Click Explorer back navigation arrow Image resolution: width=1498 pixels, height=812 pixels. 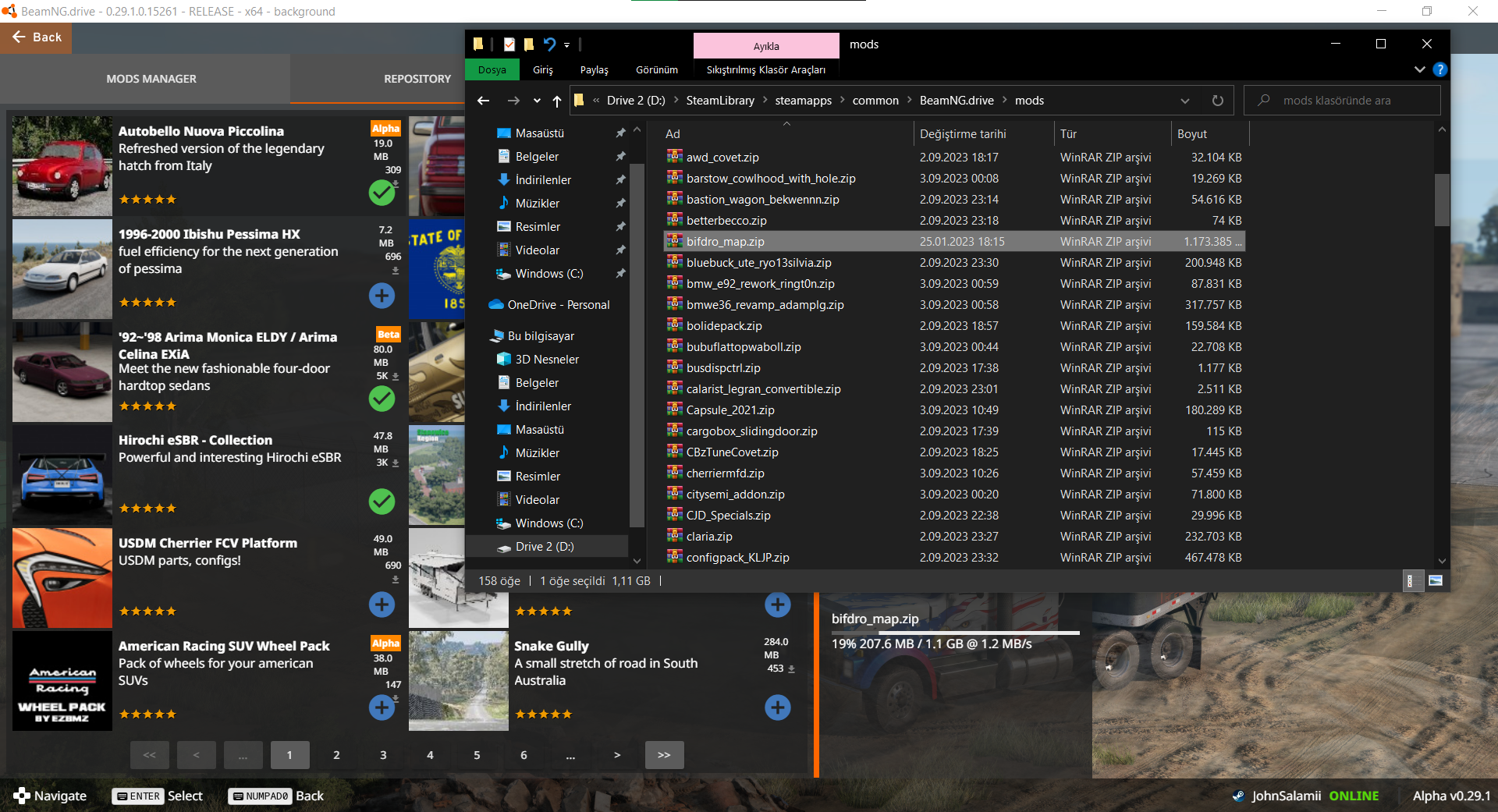(x=483, y=101)
